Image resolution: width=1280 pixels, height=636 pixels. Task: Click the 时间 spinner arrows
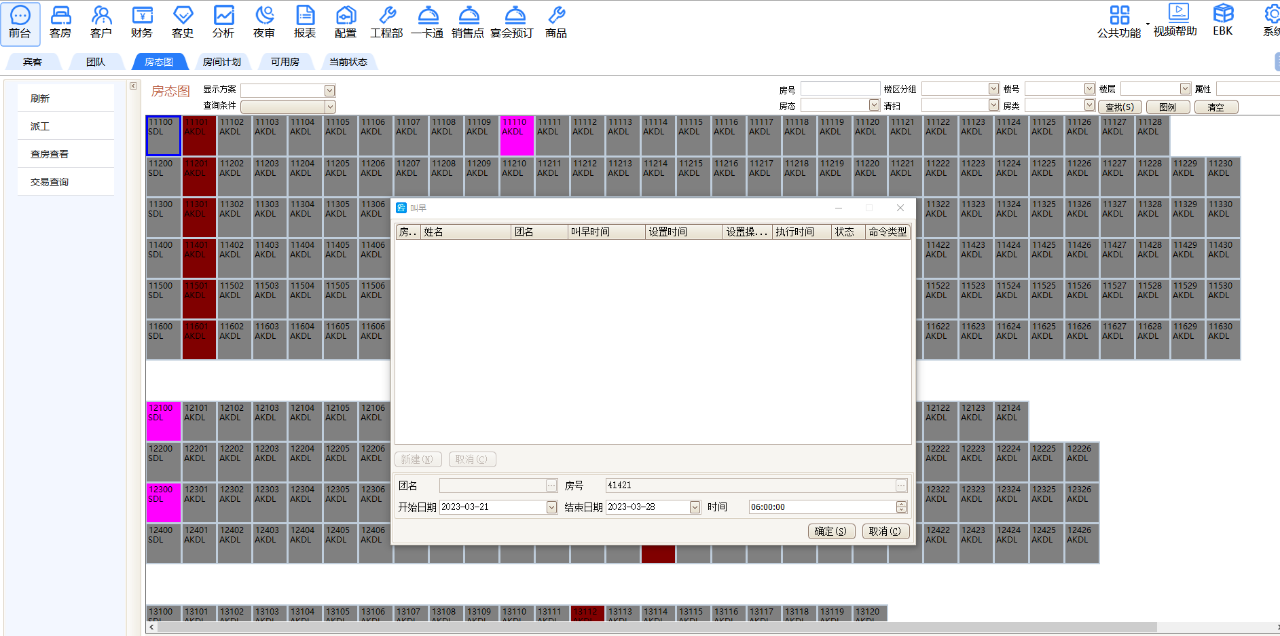(x=901, y=508)
